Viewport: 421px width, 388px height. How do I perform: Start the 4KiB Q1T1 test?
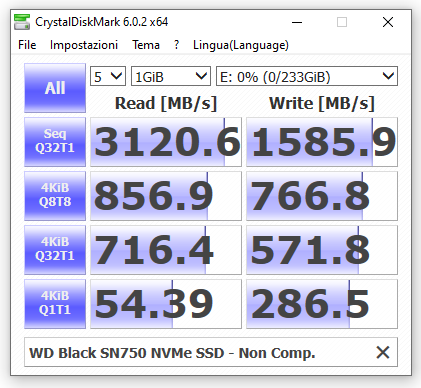tap(55, 304)
